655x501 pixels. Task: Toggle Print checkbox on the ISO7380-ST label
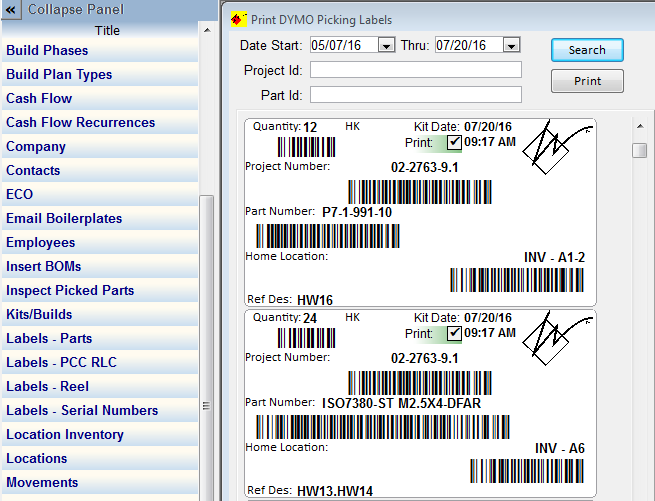(x=454, y=333)
